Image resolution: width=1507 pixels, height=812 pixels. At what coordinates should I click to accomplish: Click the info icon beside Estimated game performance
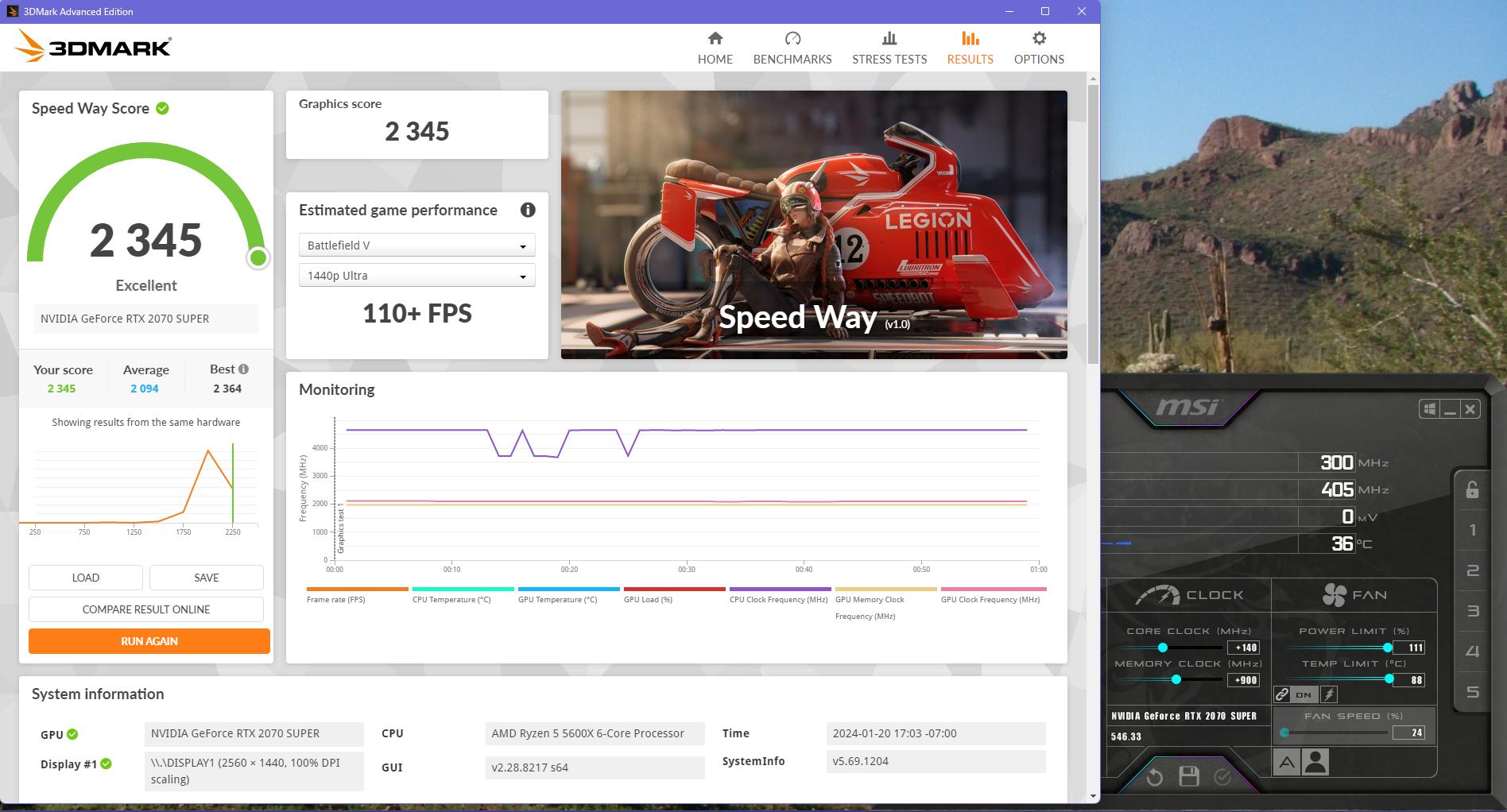(528, 210)
